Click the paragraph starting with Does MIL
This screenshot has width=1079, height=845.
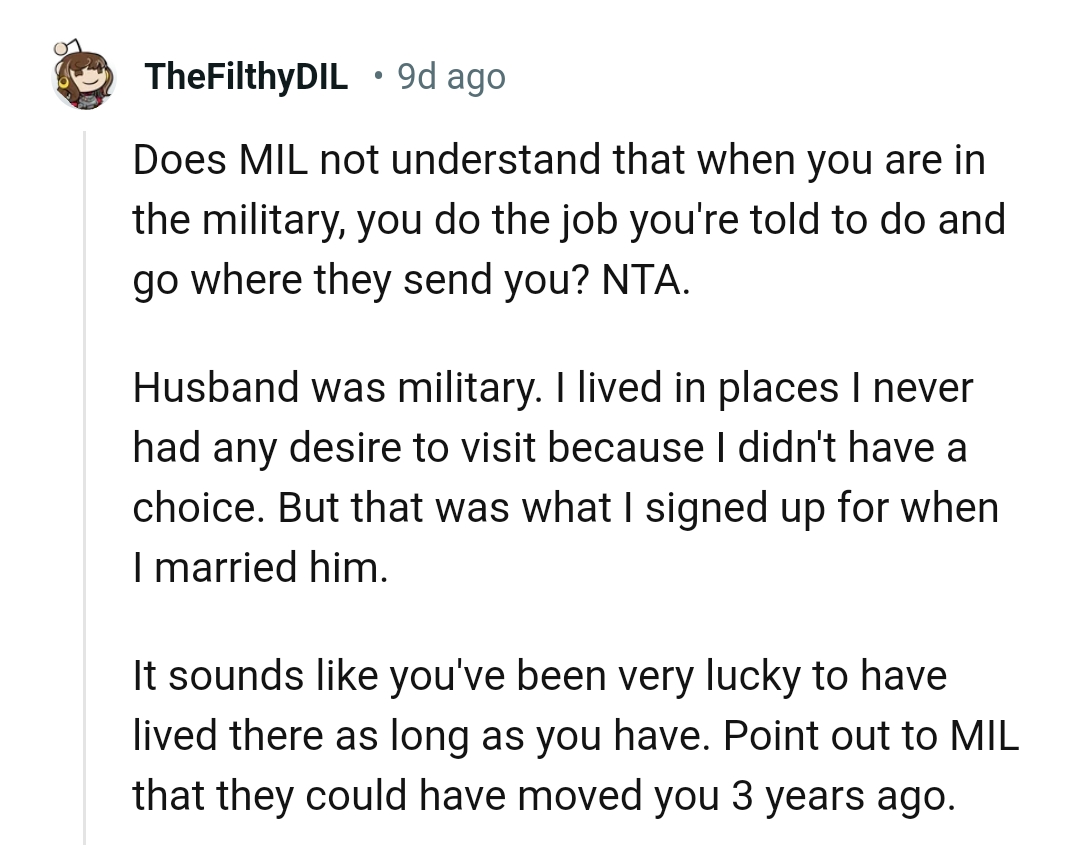pos(558,219)
